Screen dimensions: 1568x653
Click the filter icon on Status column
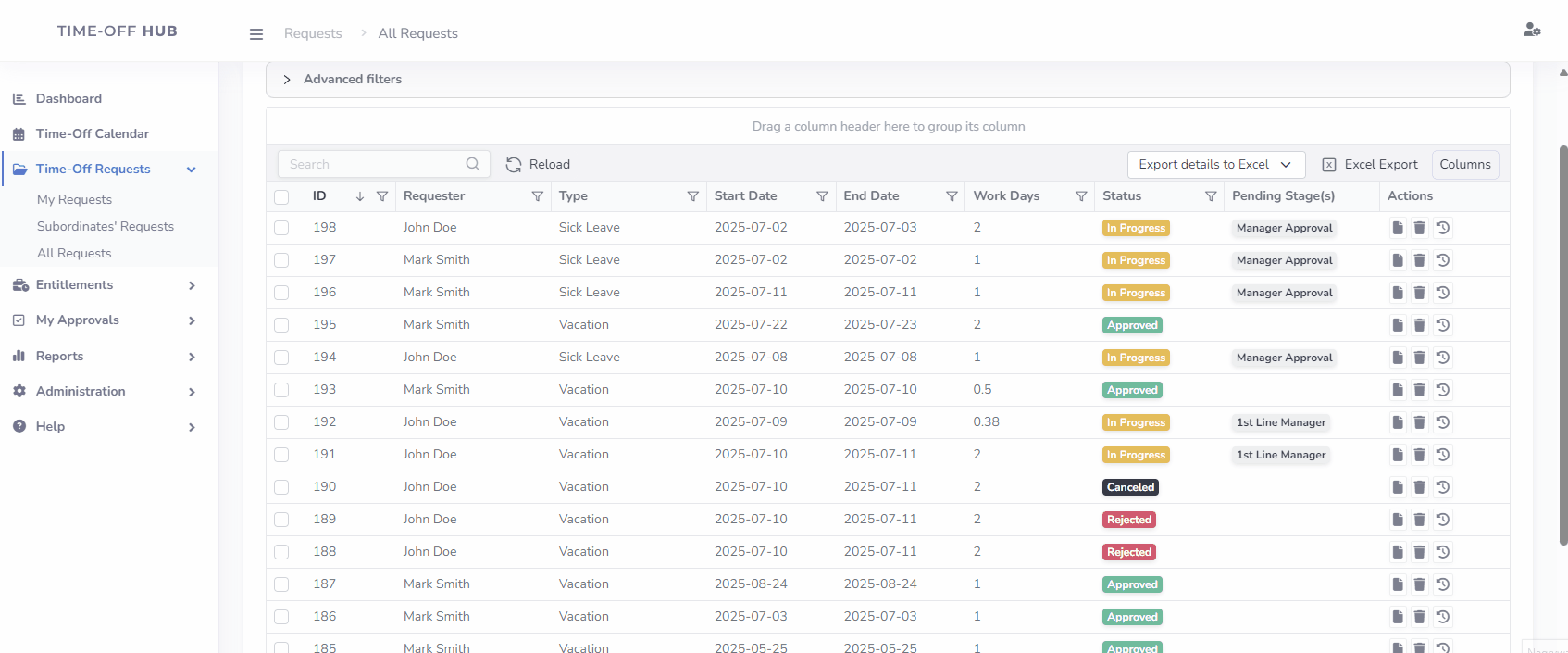point(1210,196)
